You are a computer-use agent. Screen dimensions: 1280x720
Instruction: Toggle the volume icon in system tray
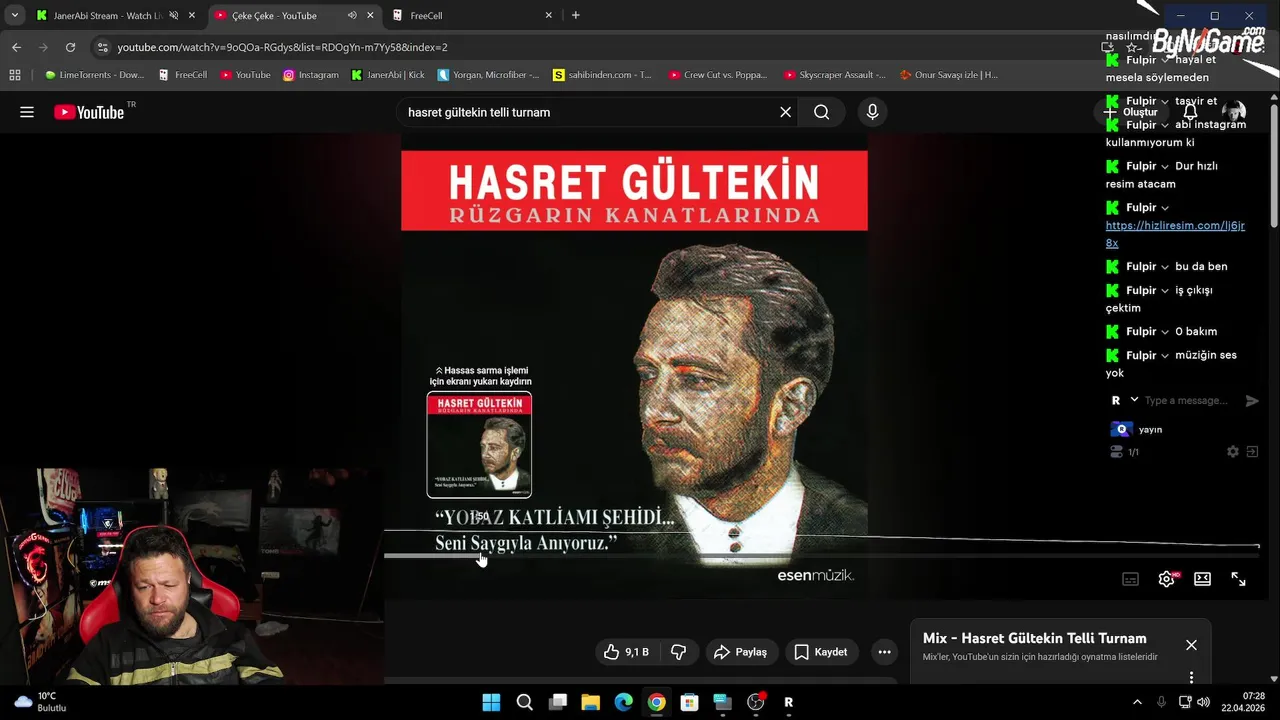pyautogui.click(x=1203, y=702)
